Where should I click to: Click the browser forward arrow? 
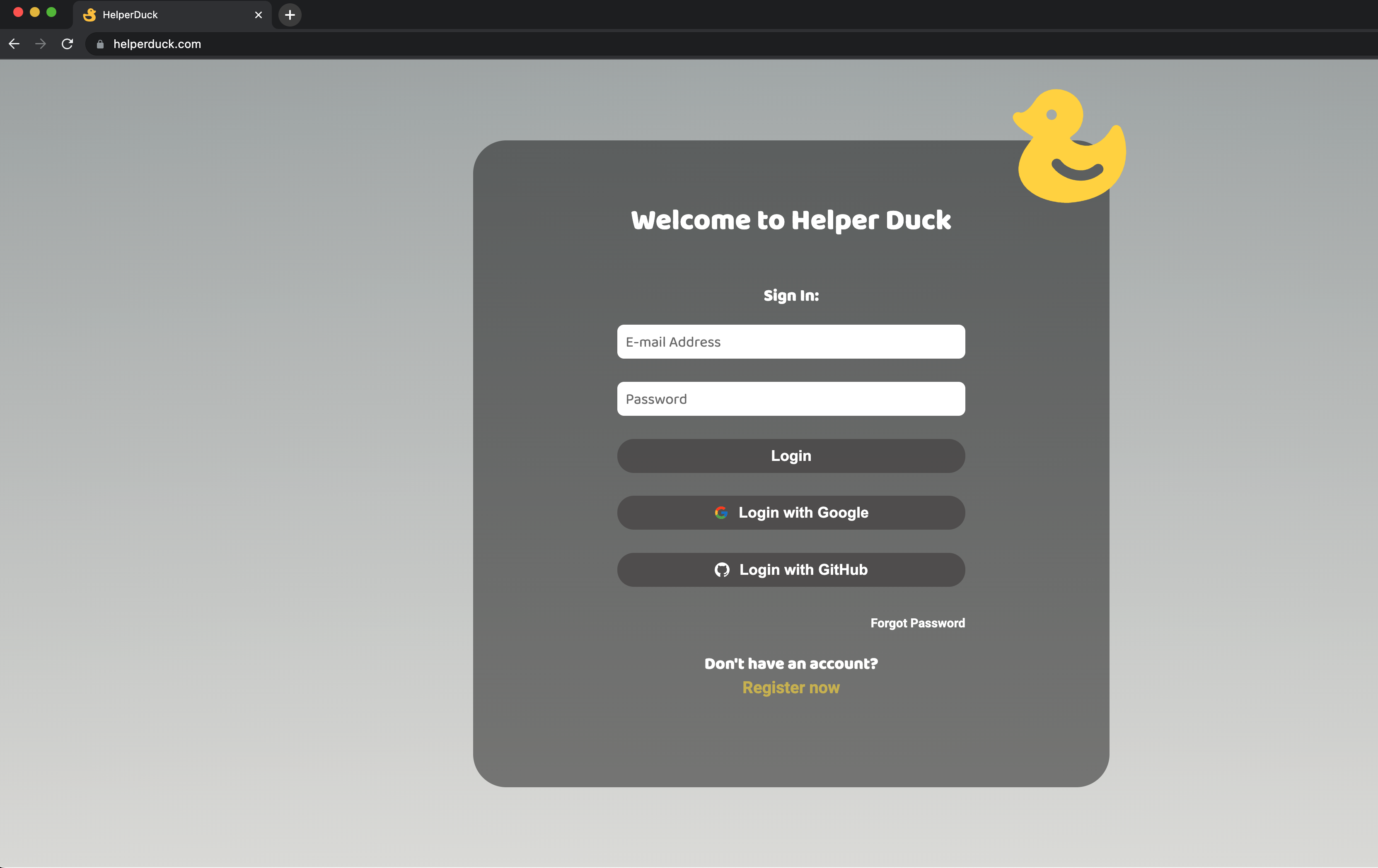(41, 44)
